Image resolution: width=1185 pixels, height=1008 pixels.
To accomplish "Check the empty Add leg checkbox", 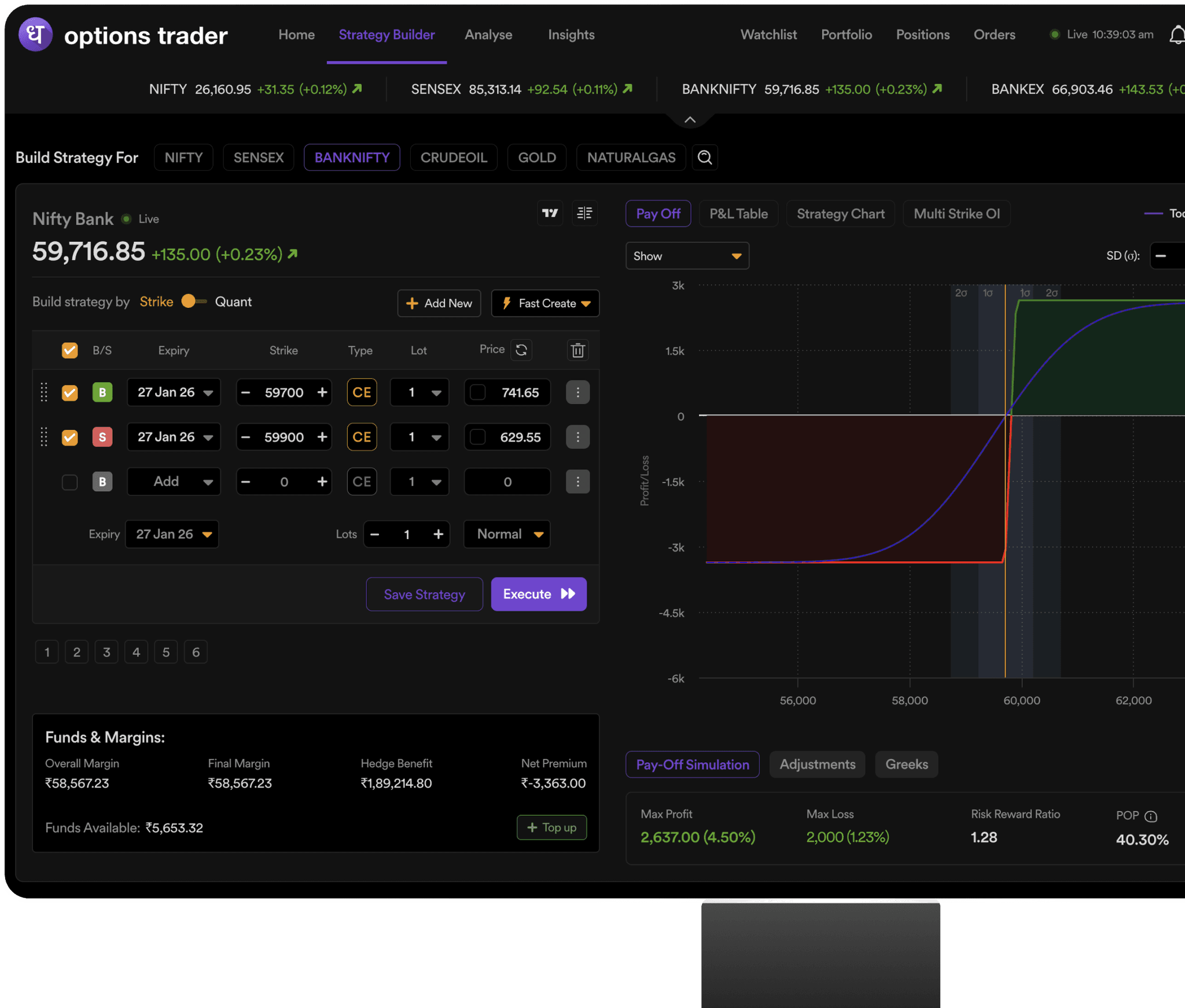I will [x=69, y=481].
